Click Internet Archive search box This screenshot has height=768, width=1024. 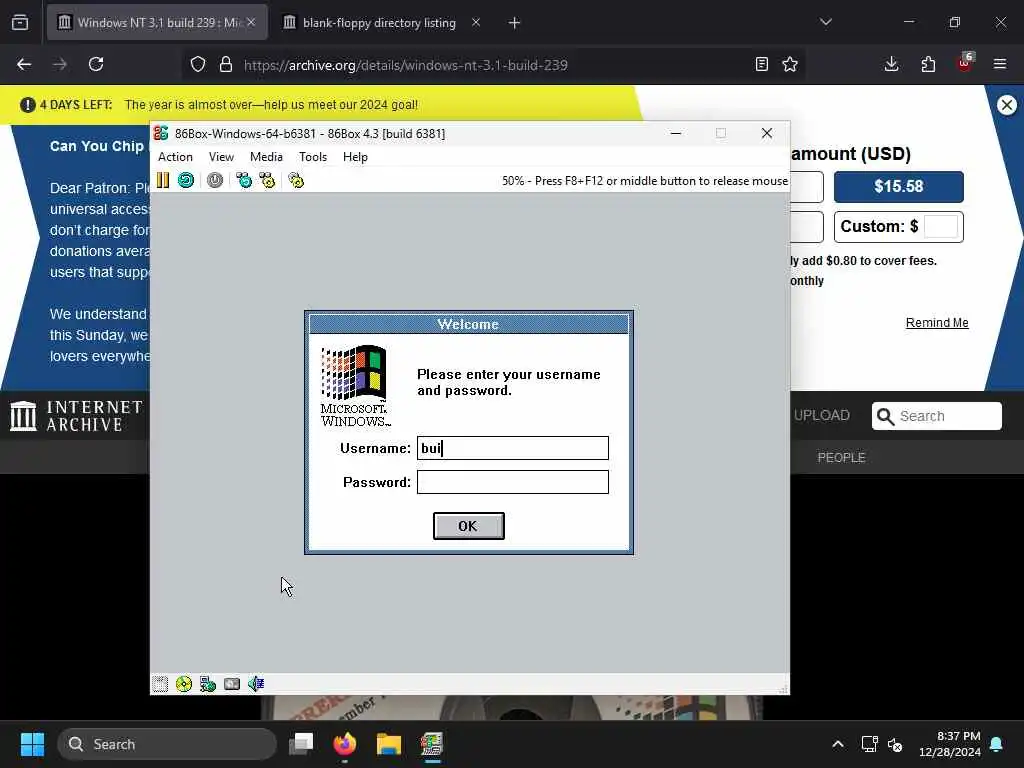[936, 416]
